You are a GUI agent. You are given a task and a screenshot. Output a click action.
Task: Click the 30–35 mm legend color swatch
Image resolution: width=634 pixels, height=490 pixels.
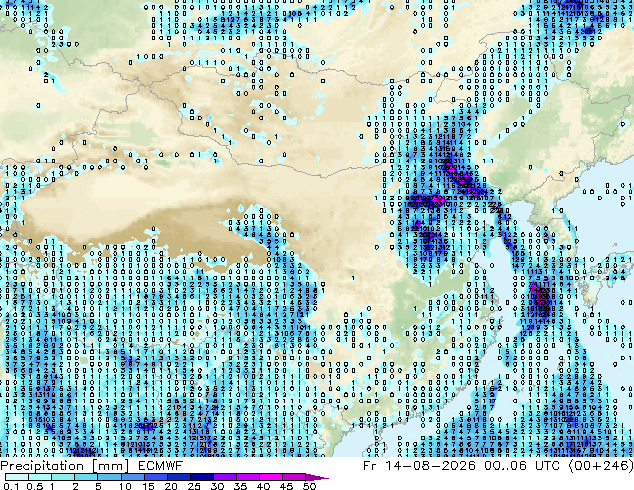tap(225, 477)
